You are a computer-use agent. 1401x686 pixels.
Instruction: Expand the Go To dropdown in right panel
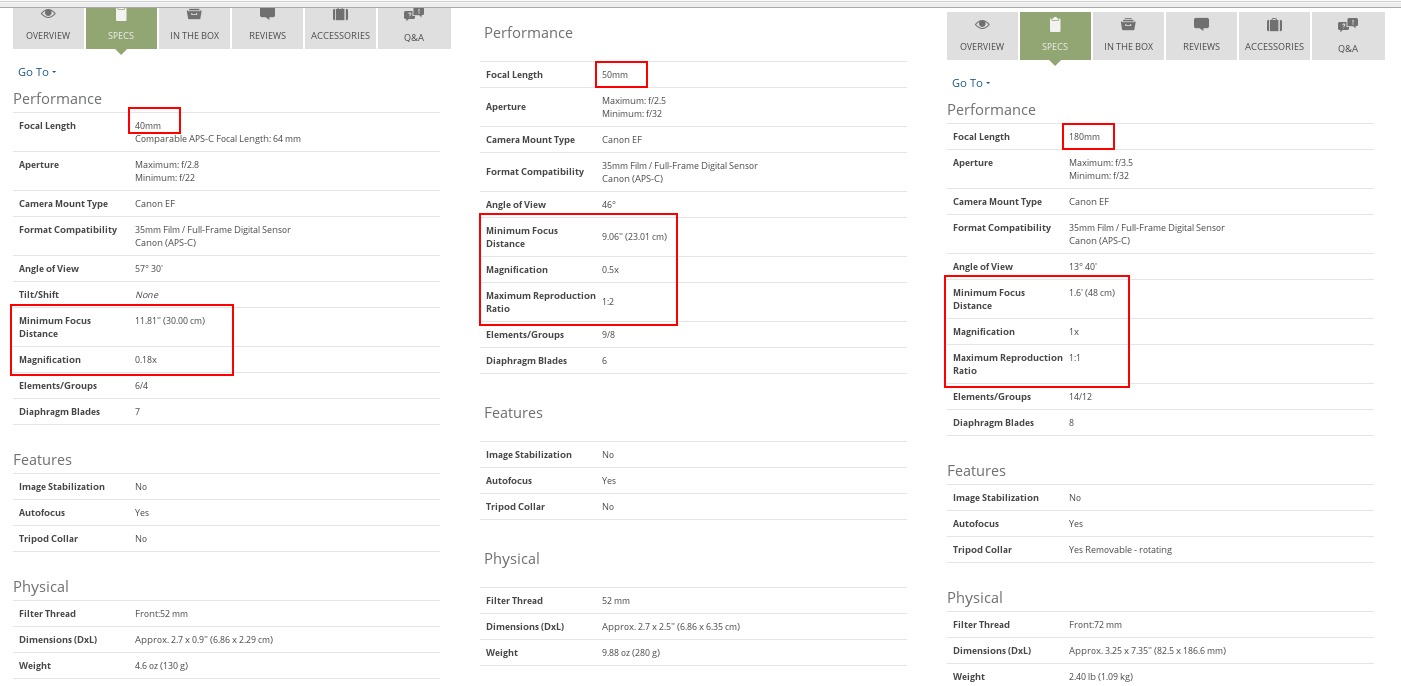tap(971, 83)
